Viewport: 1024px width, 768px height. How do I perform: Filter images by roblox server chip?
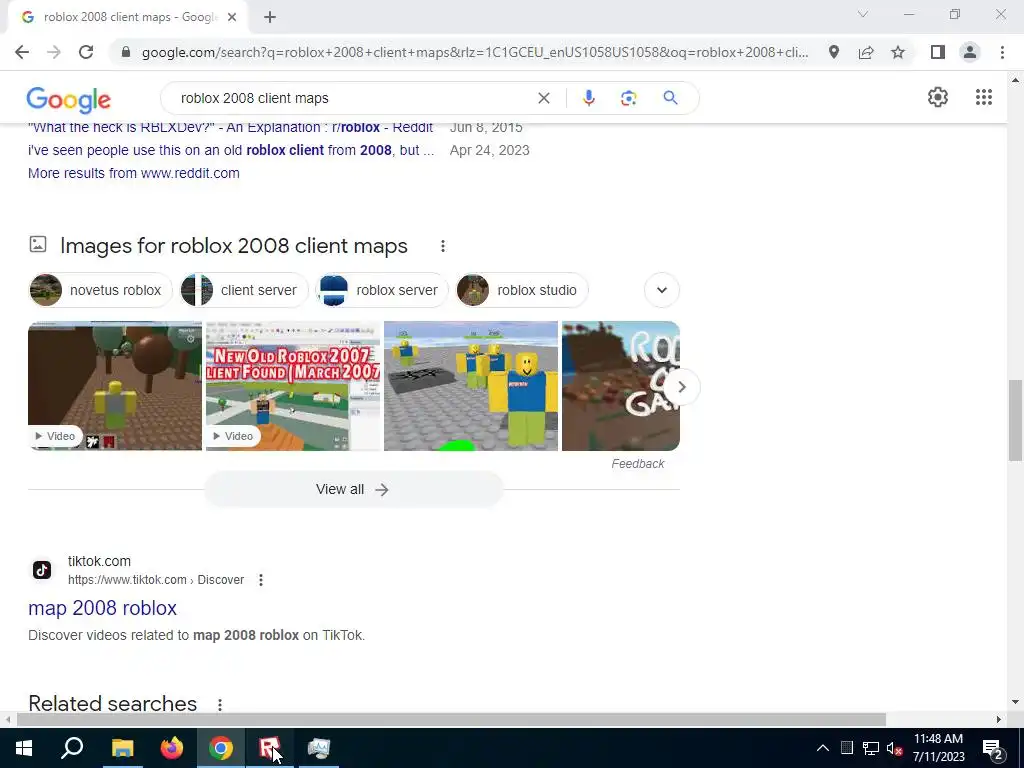[382, 290]
